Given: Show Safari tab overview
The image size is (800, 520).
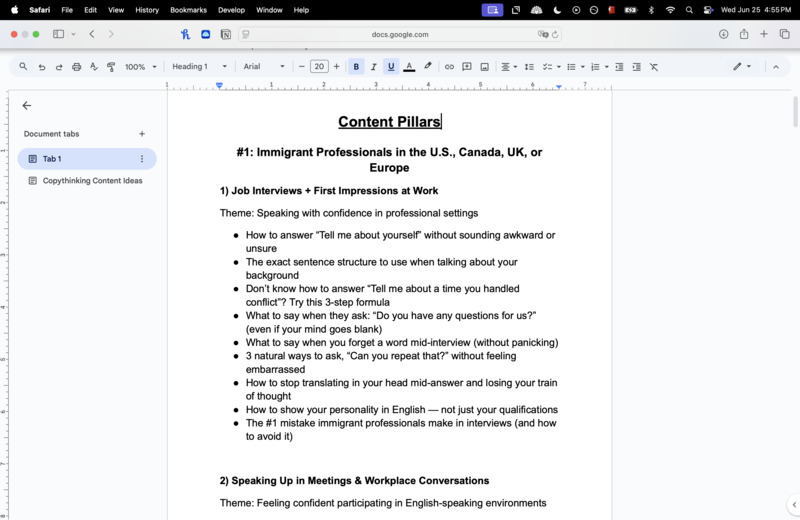Looking at the screenshot, I should 784,34.
